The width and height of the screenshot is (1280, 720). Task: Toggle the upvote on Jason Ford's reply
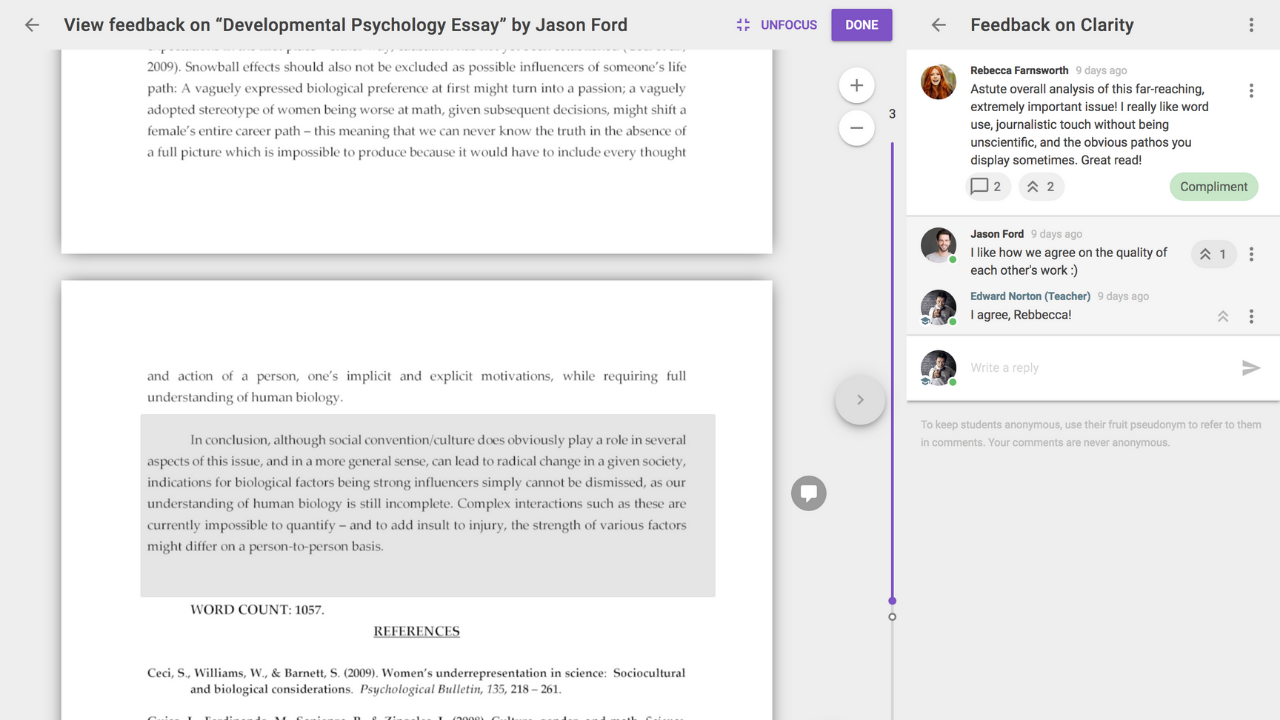point(1213,254)
